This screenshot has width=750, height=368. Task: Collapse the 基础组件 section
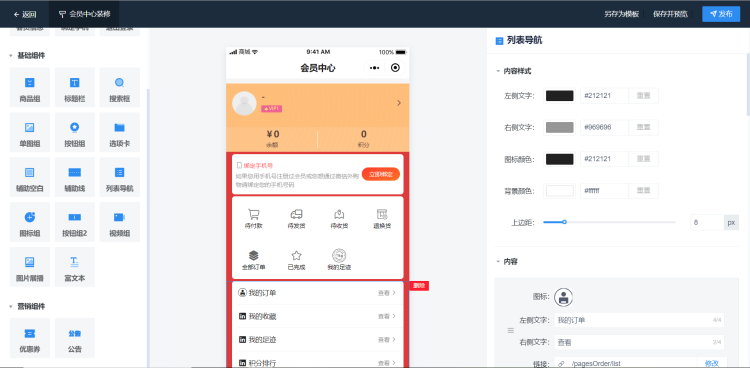(11, 56)
